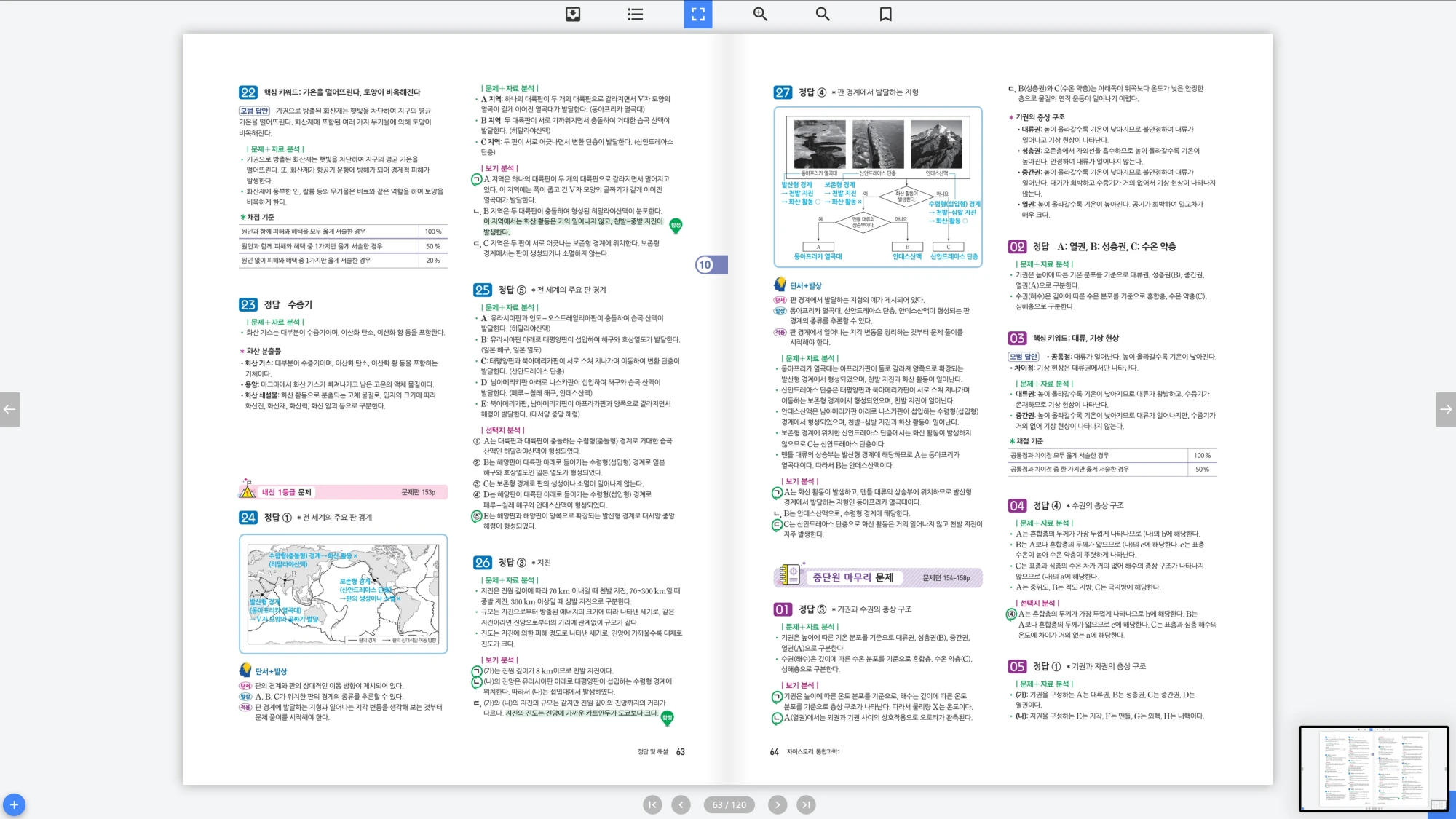Click the zoom-in magnifier icon
Image resolution: width=1456 pixels, height=819 pixels.
pyautogui.click(x=760, y=14)
